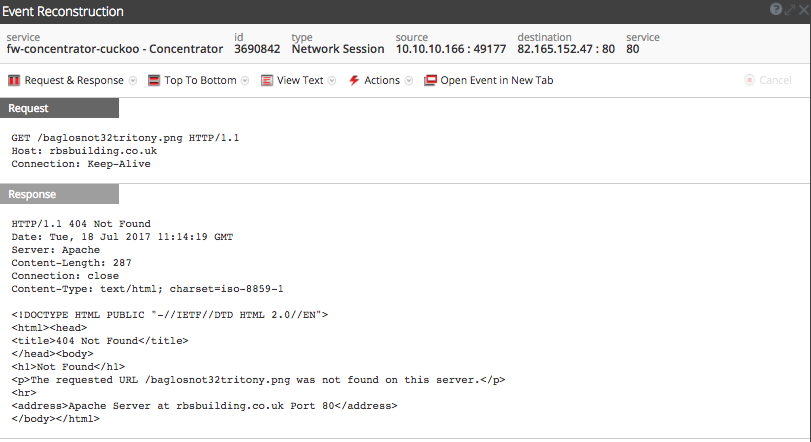Screen dimensions: 811x442
Task: Click the View Text icon
Action: point(267,80)
